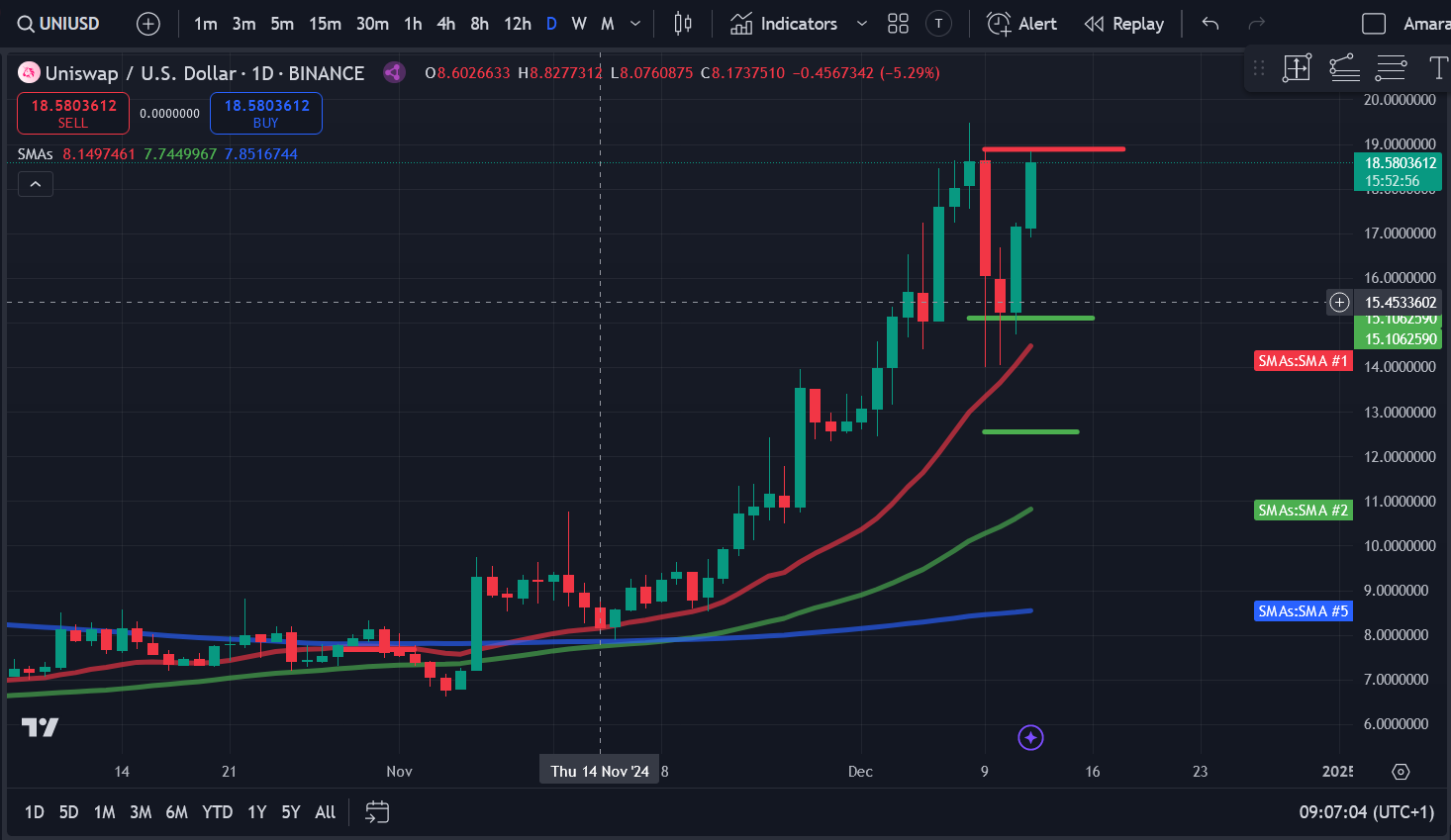Click the green SMA value 7.7449967

[180, 154]
